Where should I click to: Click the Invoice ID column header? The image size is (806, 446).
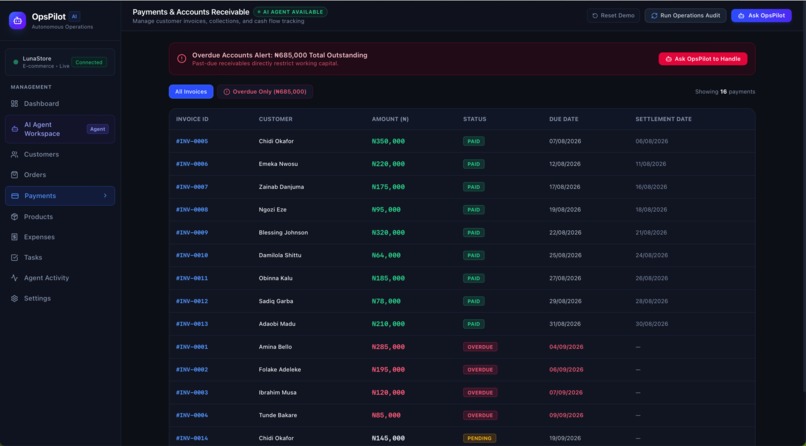(x=192, y=119)
